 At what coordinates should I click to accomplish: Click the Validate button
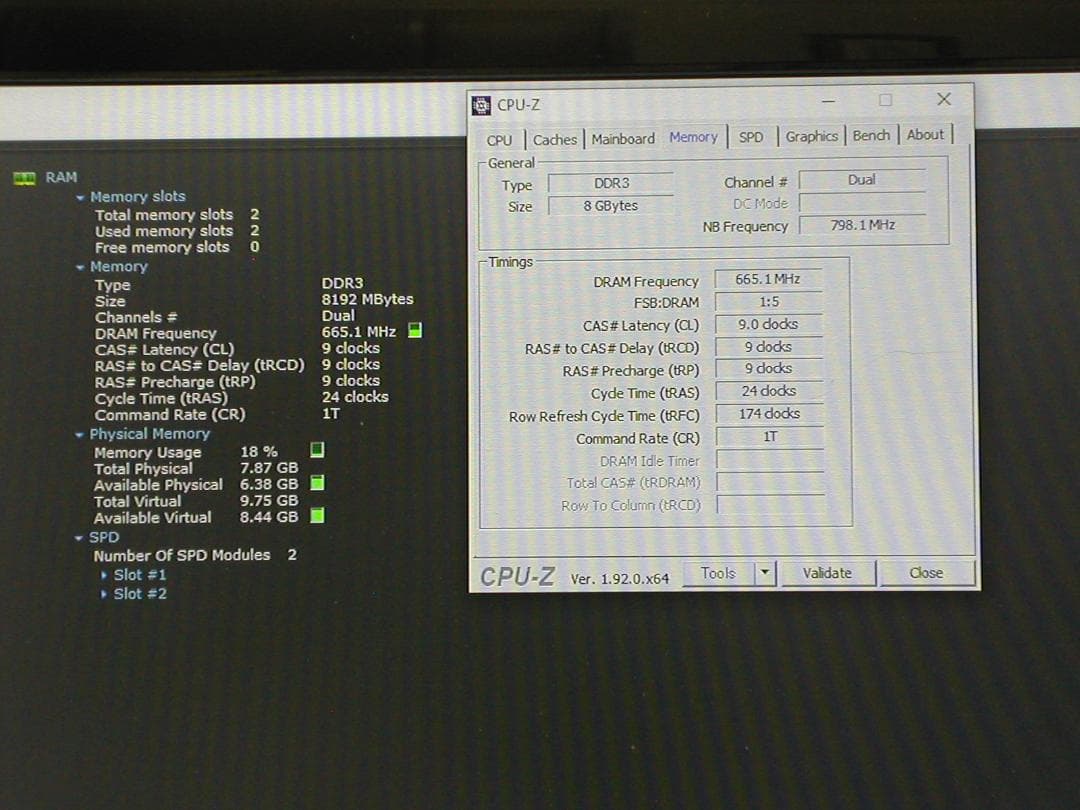(x=827, y=573)
